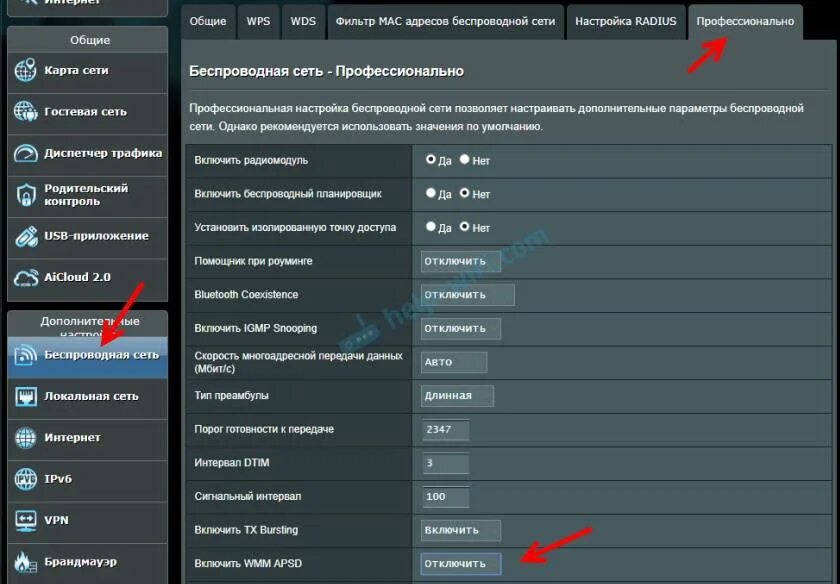840x584 pixels.
Task: Switch to the WDS tab
Action: [303, 22]
